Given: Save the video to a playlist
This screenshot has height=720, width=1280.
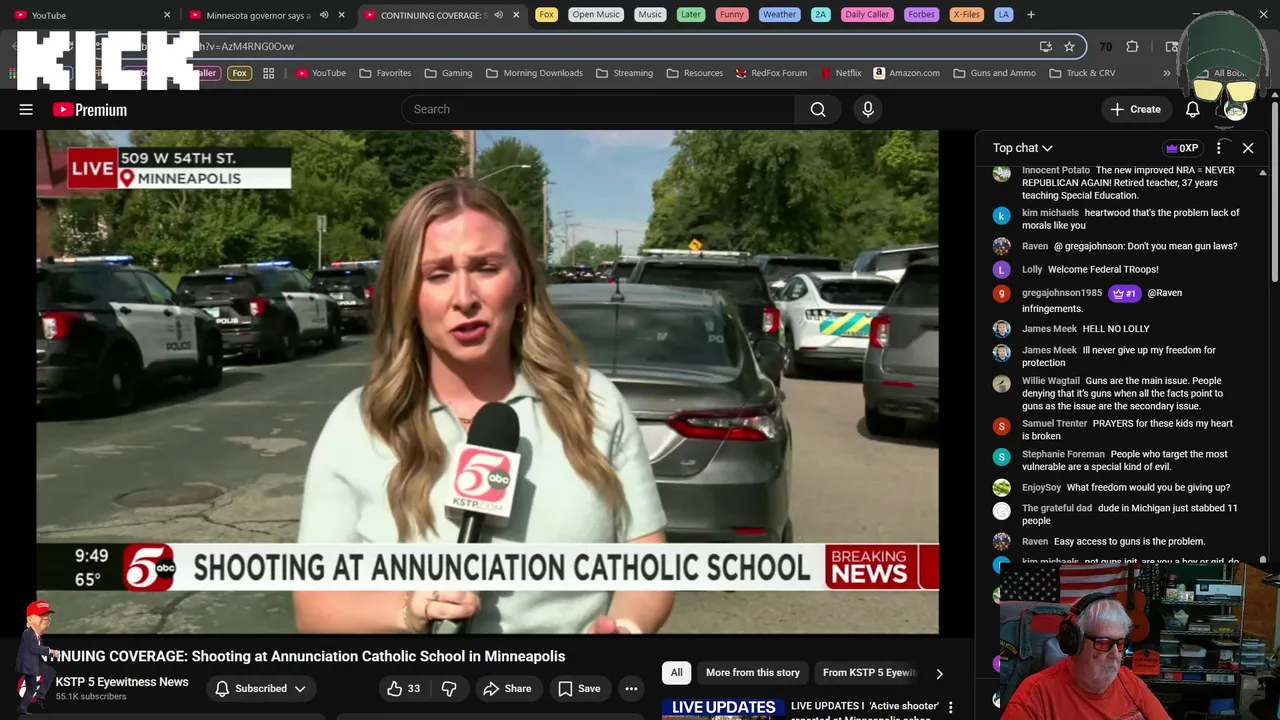Looking at the screenshot, I should 579,688.
